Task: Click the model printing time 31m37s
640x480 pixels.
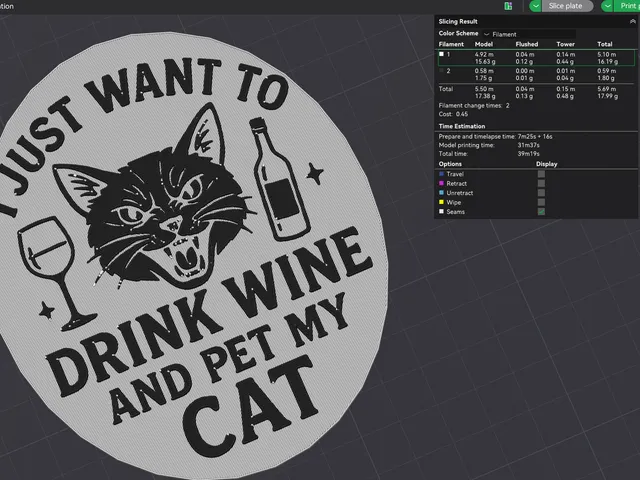Action: pyautogui.click(x=529, y=145)
